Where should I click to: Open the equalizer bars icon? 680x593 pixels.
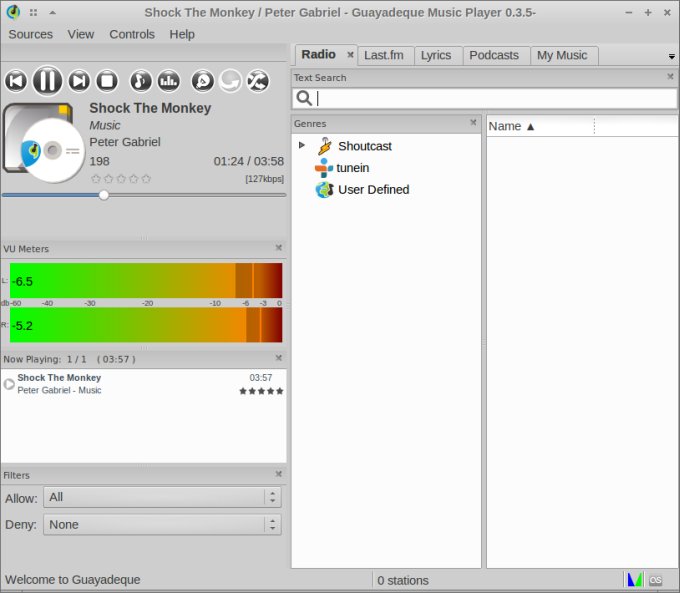[169, 81]
